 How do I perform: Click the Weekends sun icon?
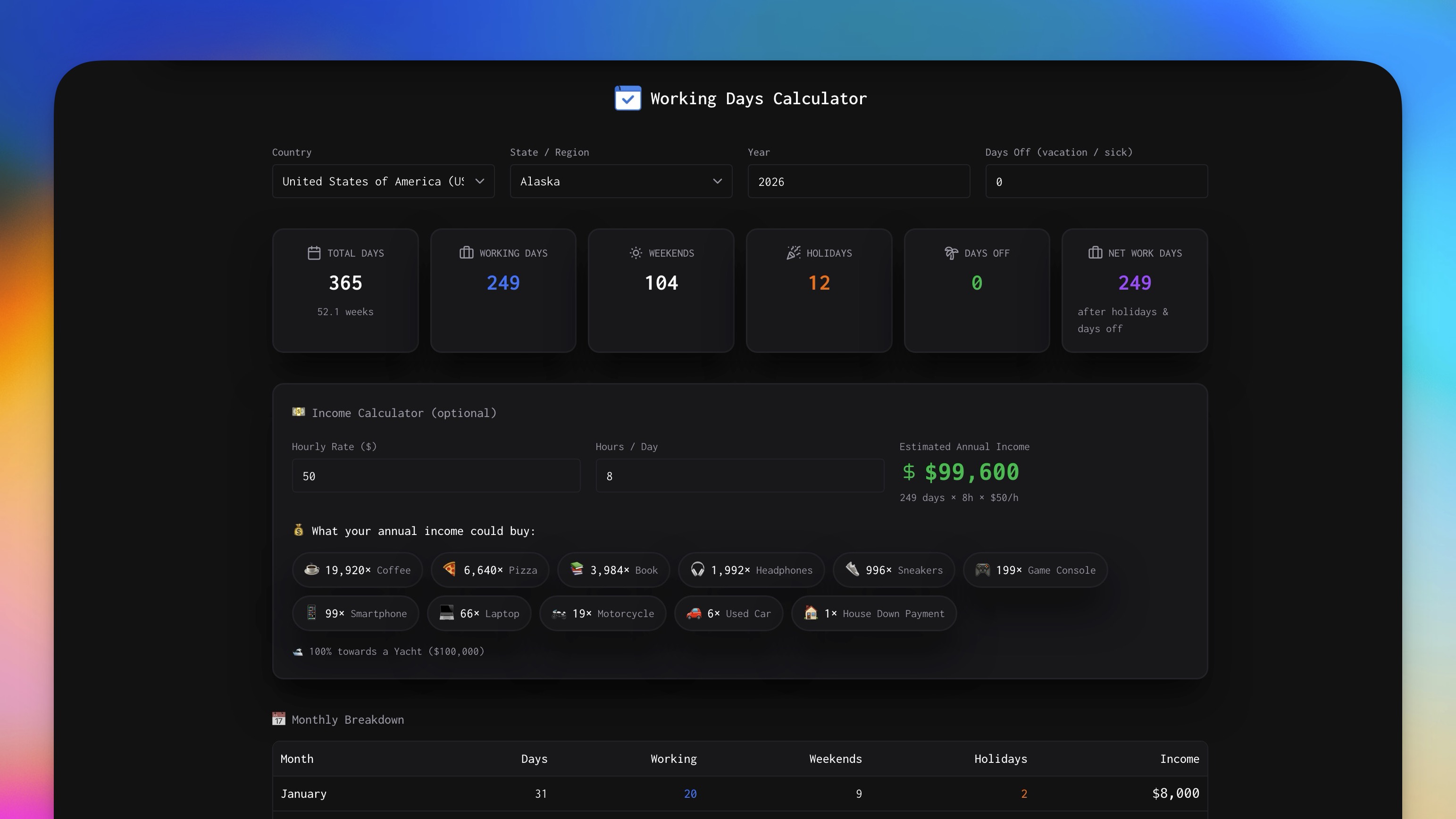click(636, 253)
